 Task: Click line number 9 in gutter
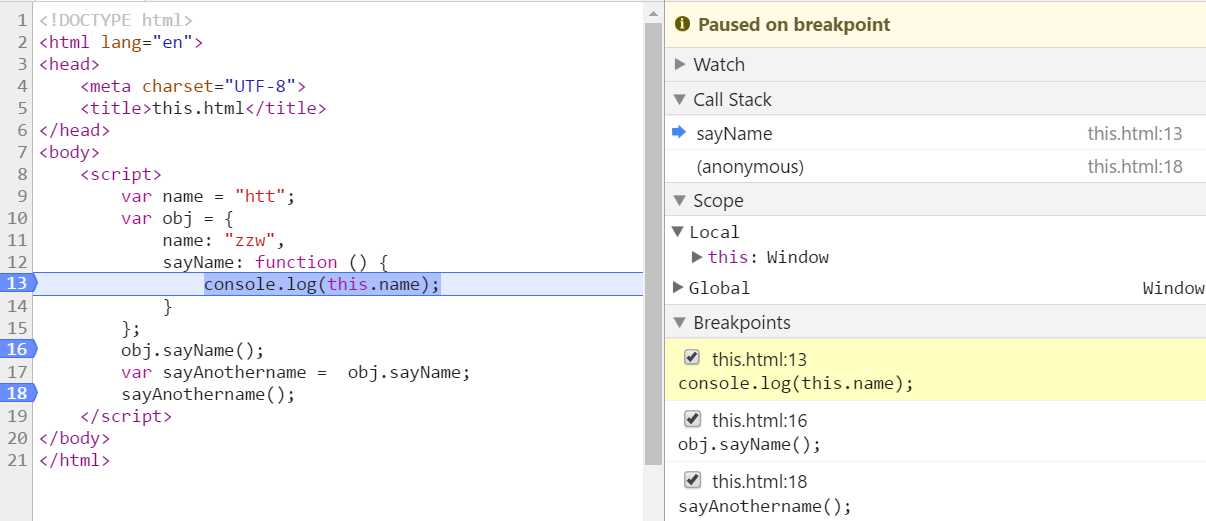coord(21,196)
